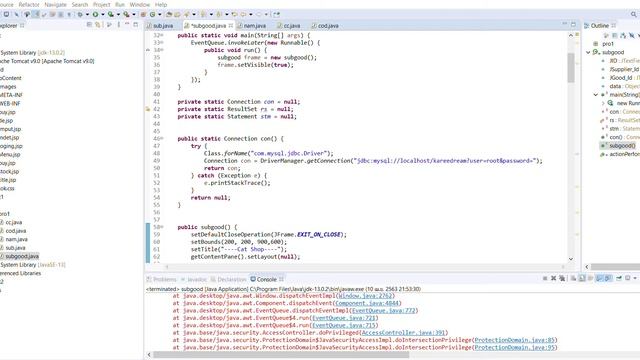This screenshot has width=640, height=360.
Task: Click the search magnifier at toolbar far right
Action: (x=633, y=14)
